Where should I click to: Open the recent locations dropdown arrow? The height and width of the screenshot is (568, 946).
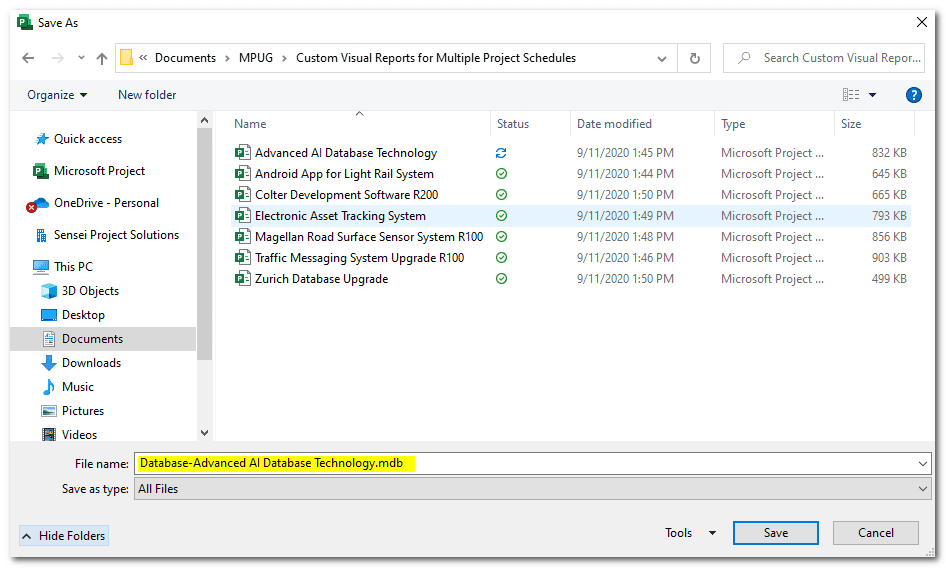pyautogui.click(x=81, y=58)
